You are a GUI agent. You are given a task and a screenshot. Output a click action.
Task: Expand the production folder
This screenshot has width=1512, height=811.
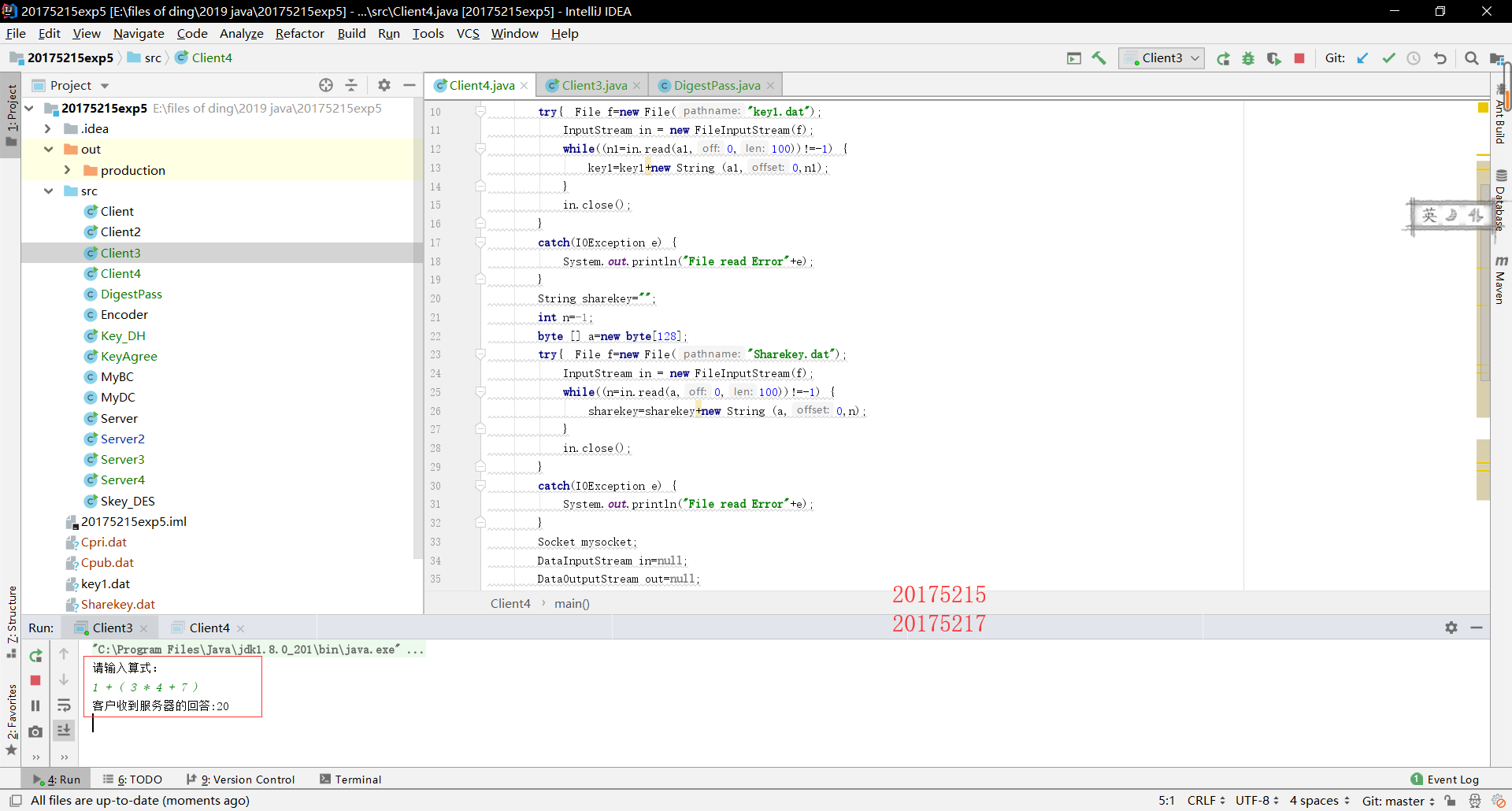point(67,170)
